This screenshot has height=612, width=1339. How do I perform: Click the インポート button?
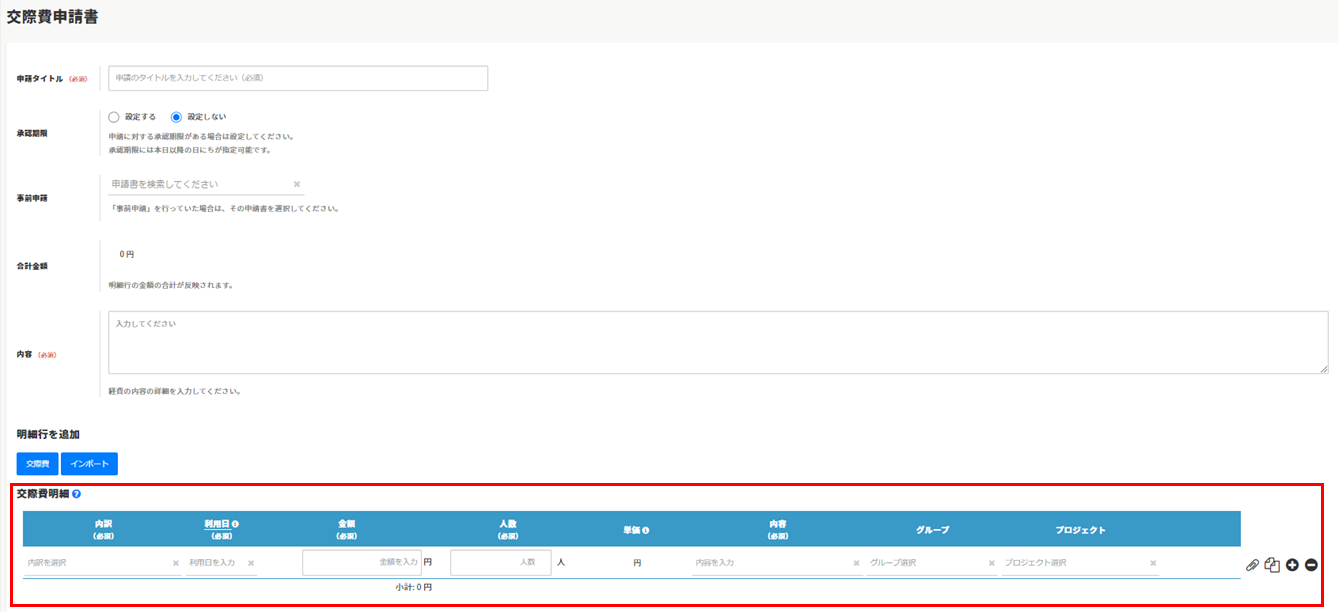point(89,464)
